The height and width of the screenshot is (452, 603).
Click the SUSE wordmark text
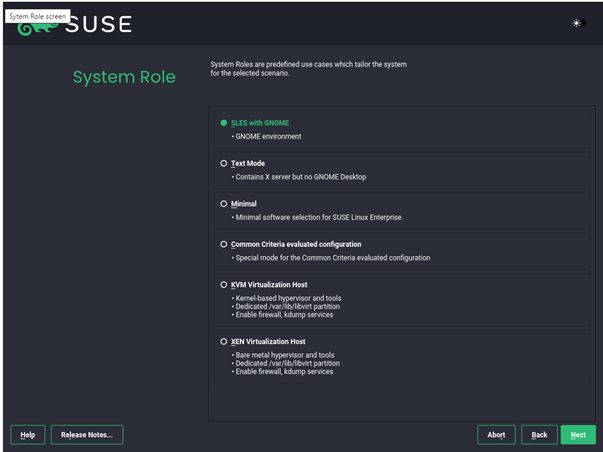tap(98, 24)
